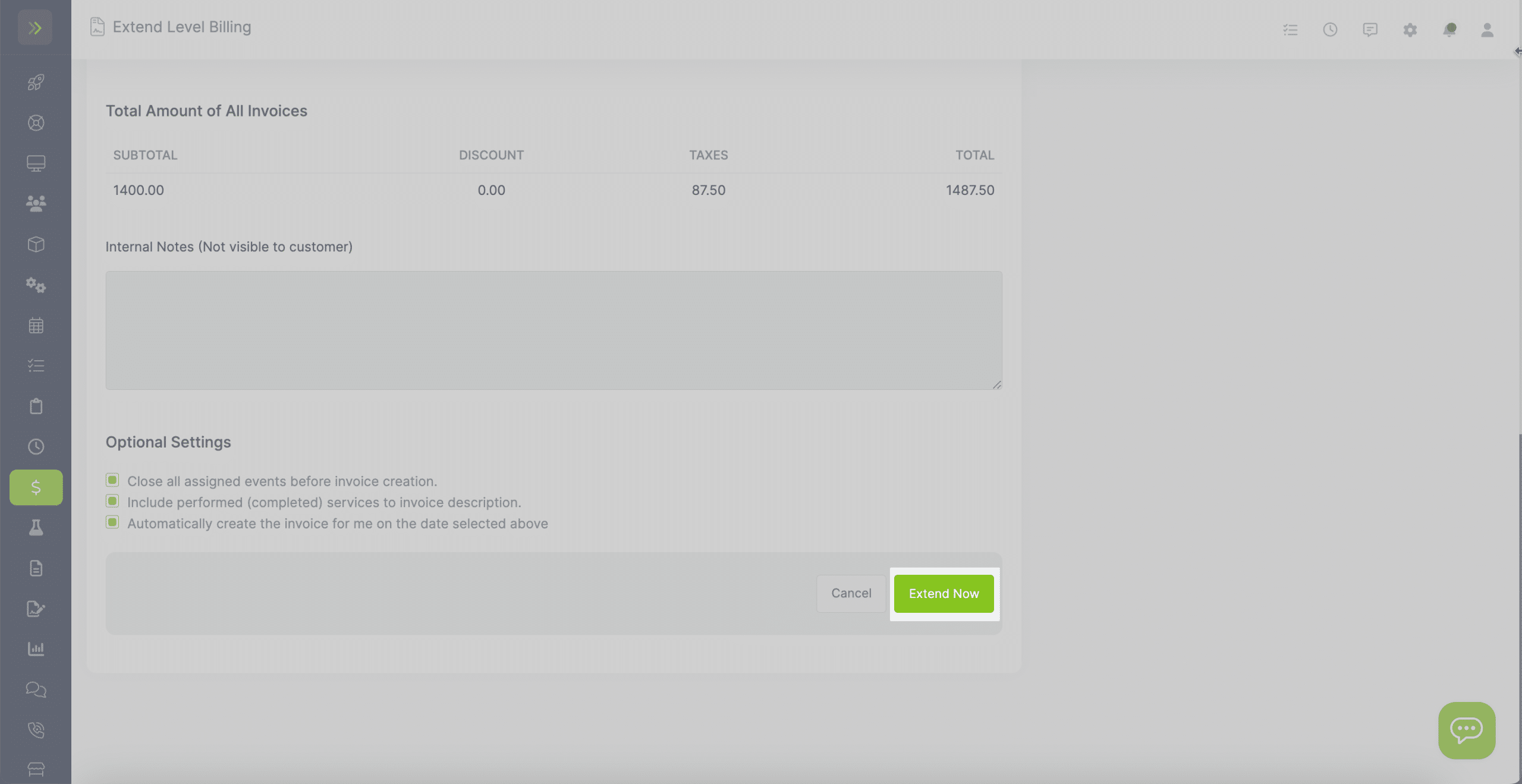Click the DISCOUNT column header

[491, 155]
